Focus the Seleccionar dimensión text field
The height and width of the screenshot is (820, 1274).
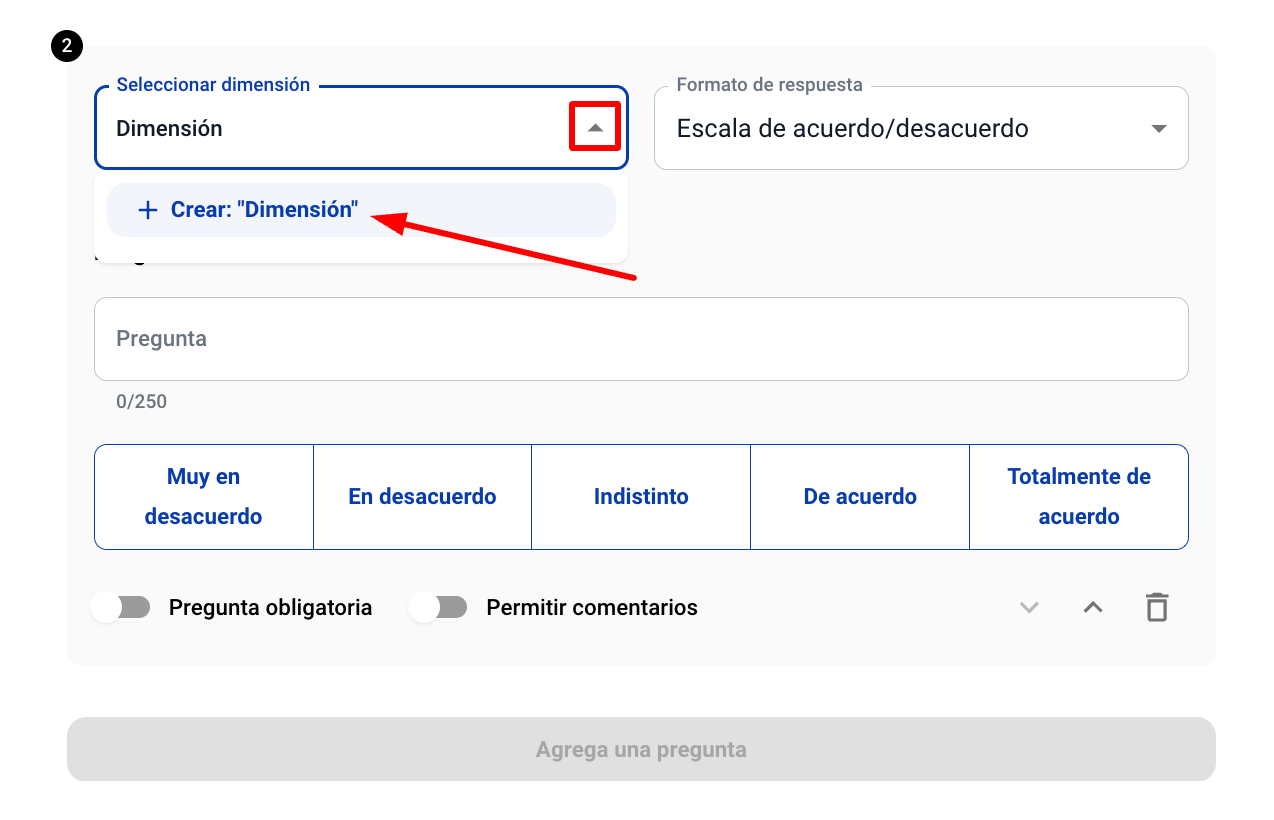coord(330,129)
